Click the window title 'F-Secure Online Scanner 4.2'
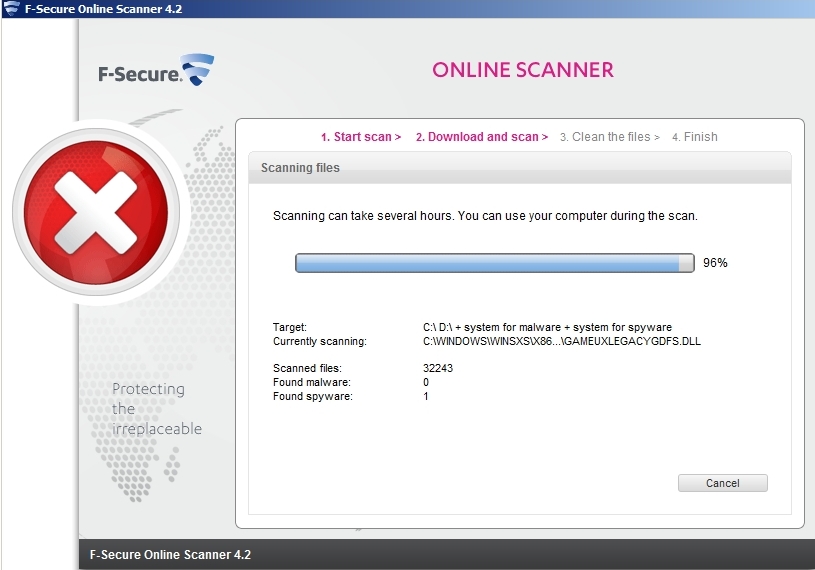 [x=103, y=9]
